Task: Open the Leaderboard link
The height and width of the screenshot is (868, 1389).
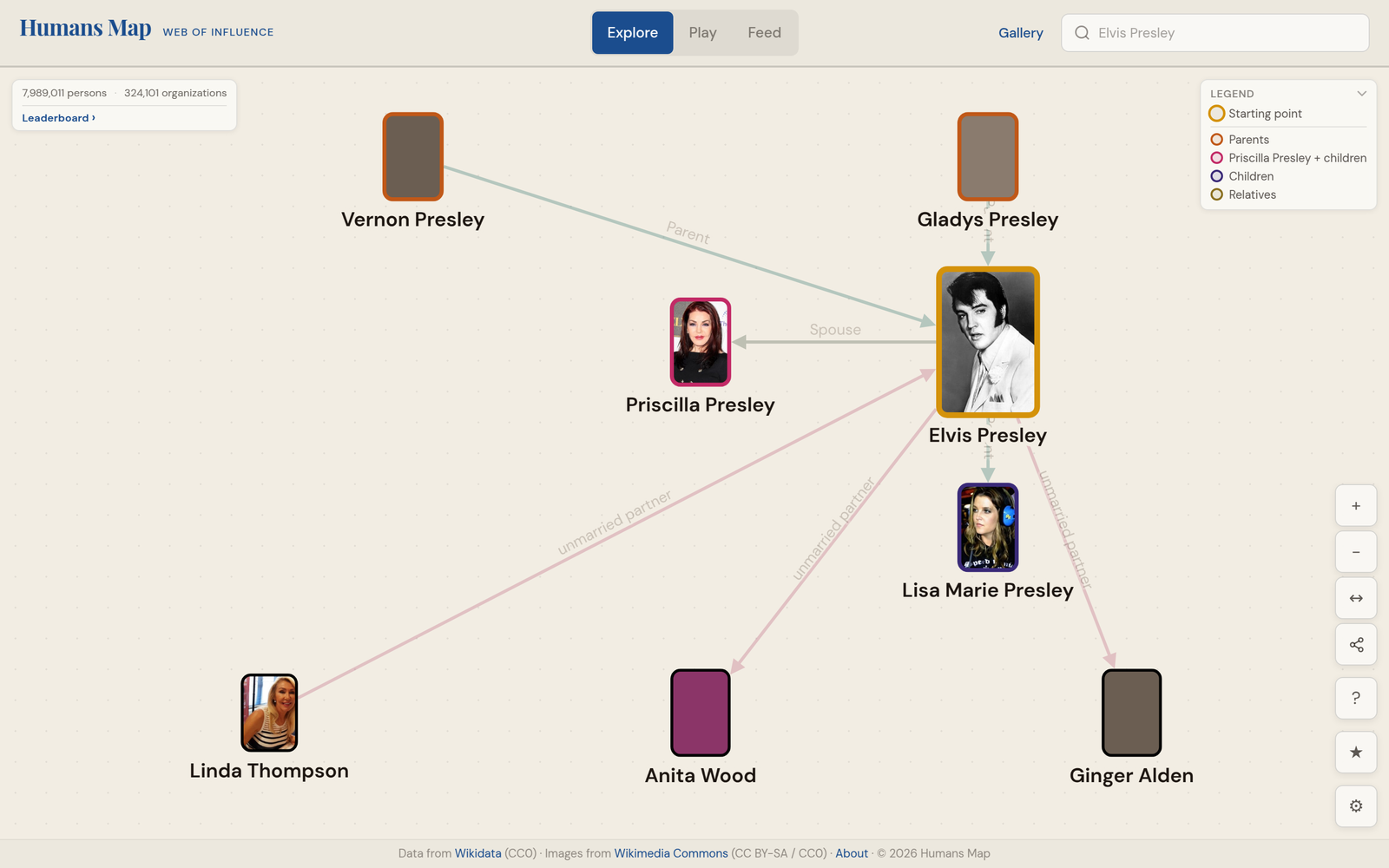Action: click(x=58, y=118)
